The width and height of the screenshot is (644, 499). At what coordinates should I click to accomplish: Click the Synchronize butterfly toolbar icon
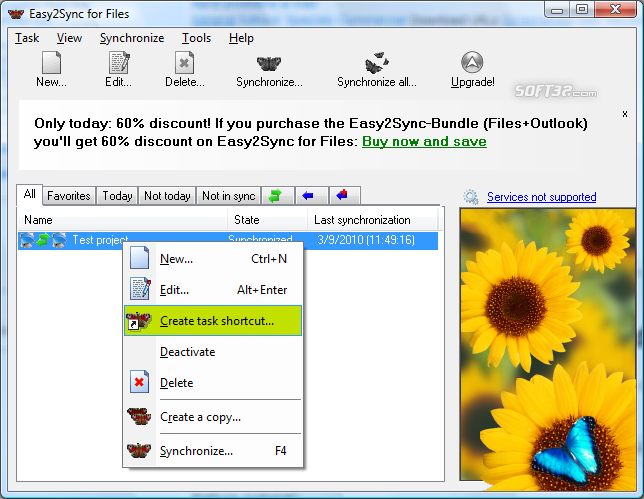[x=269, y=64]
